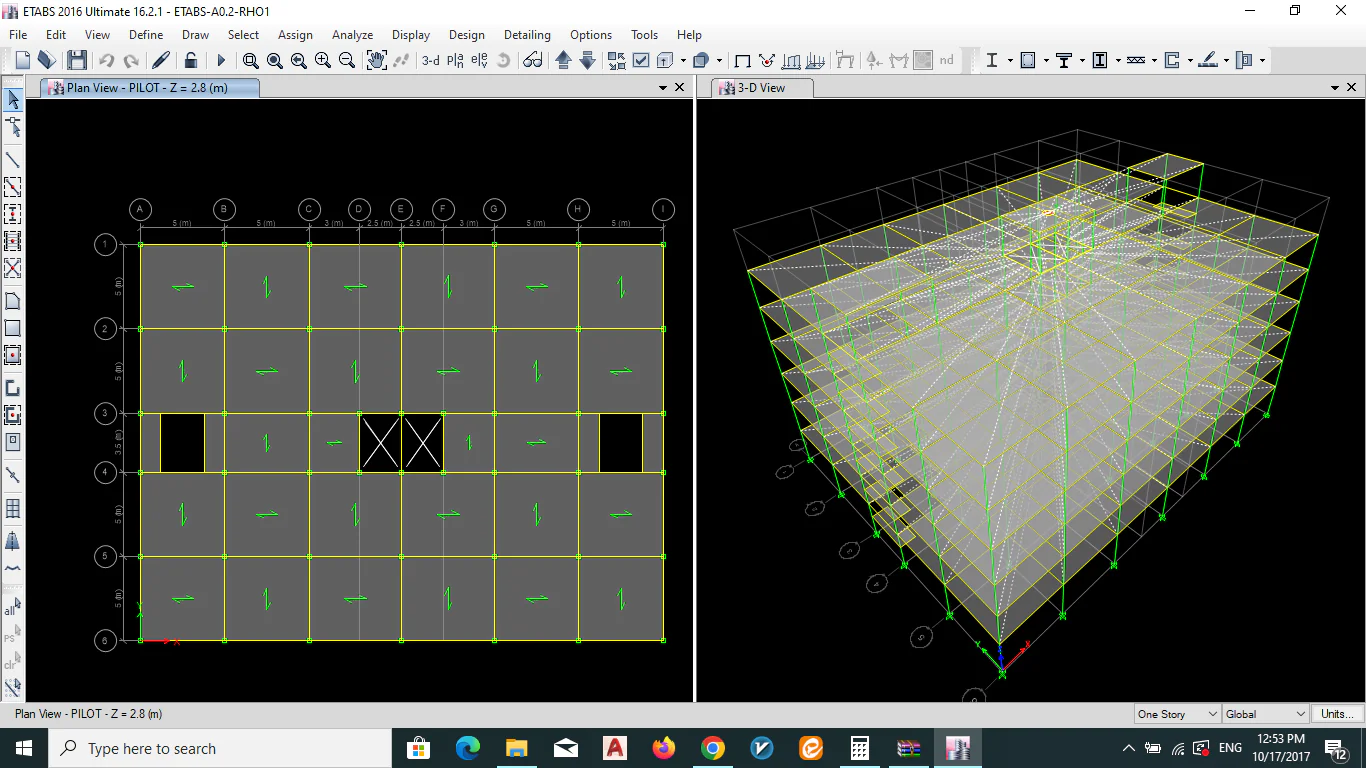Open Google Chrome from the taskbar
The height and width of the screenshot is (768, 1366).
pyautogui.click(x=712, y=748)
